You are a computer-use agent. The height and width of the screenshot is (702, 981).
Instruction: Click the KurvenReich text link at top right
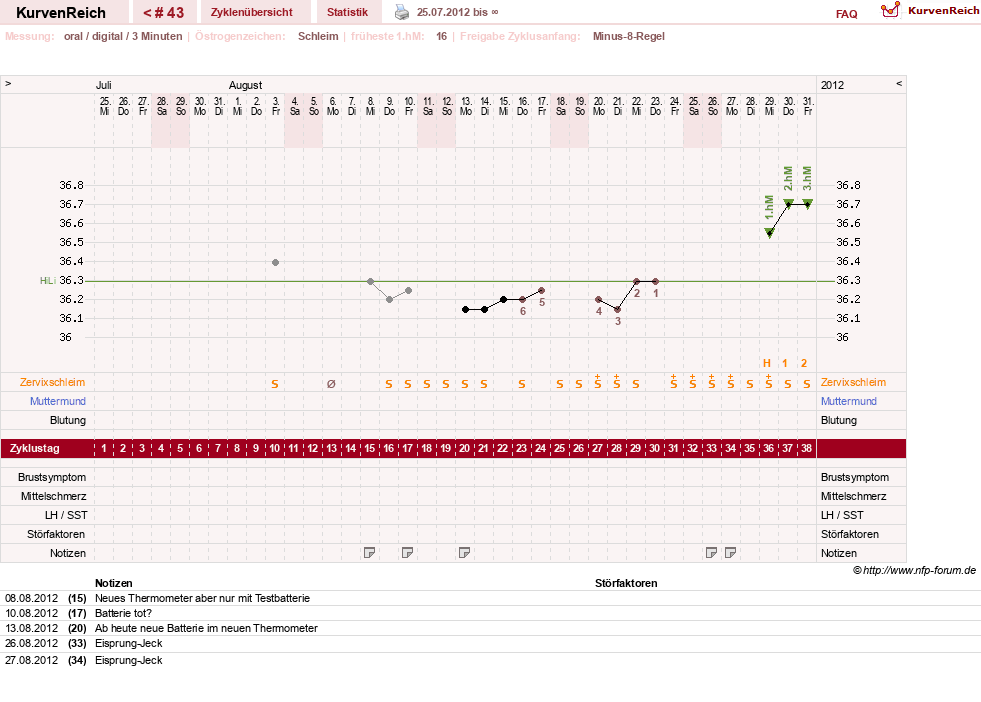tap(944, 10)
